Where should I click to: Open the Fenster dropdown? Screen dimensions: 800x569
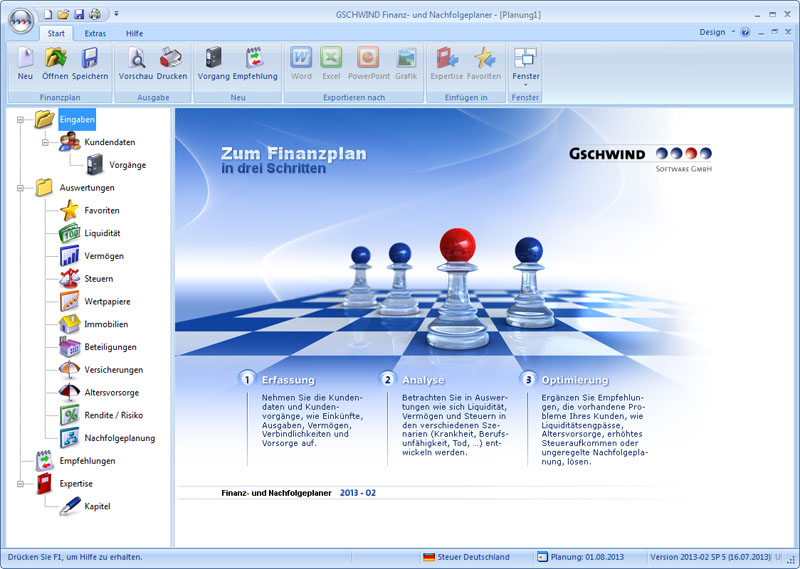pos(525,65)
